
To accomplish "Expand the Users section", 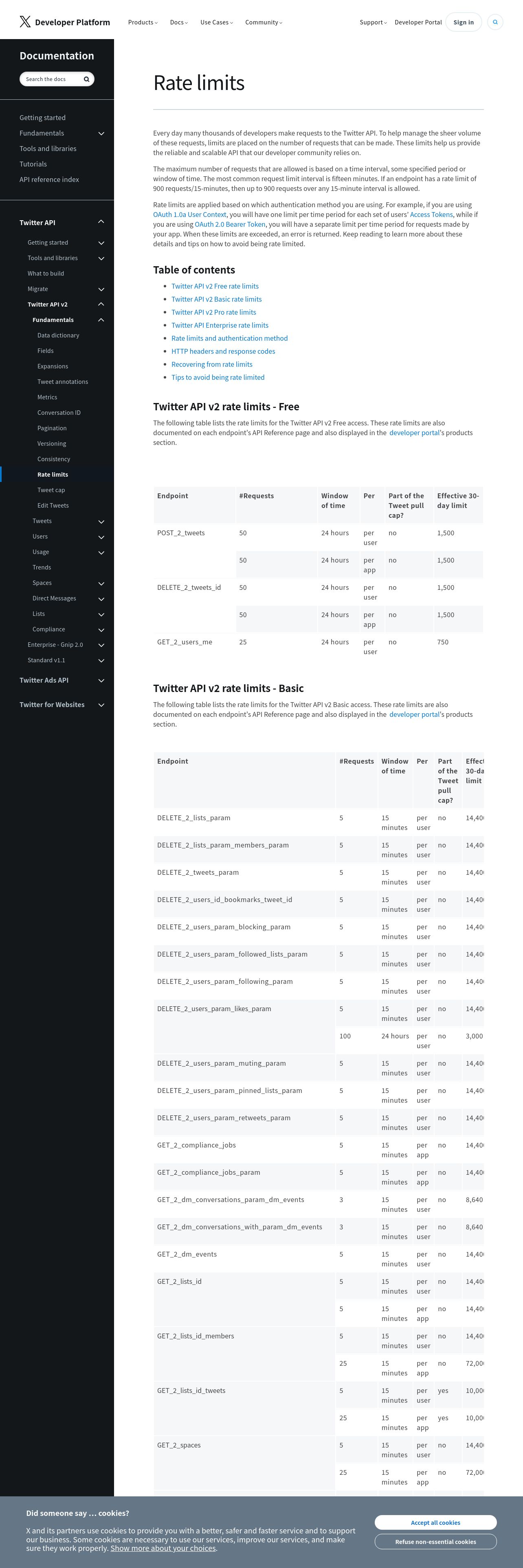I will [101, 537].
